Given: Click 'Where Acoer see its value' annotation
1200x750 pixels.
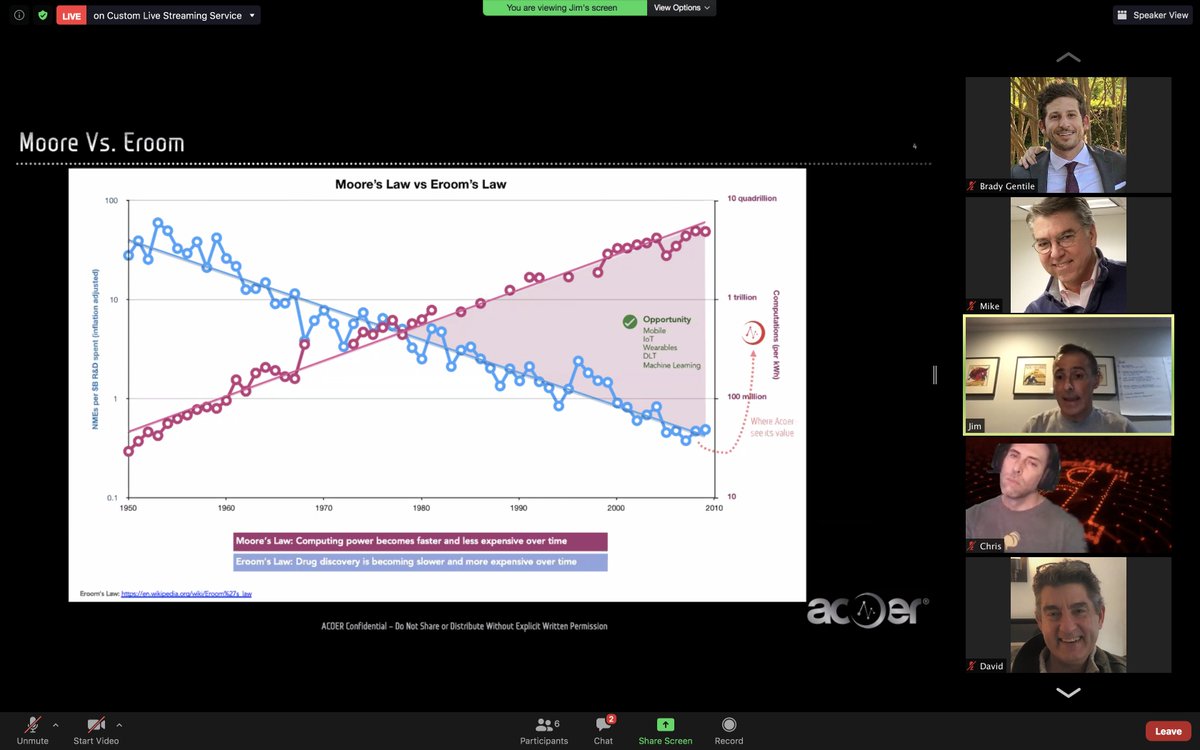Looking at the screenshot, I should [771, 427].
